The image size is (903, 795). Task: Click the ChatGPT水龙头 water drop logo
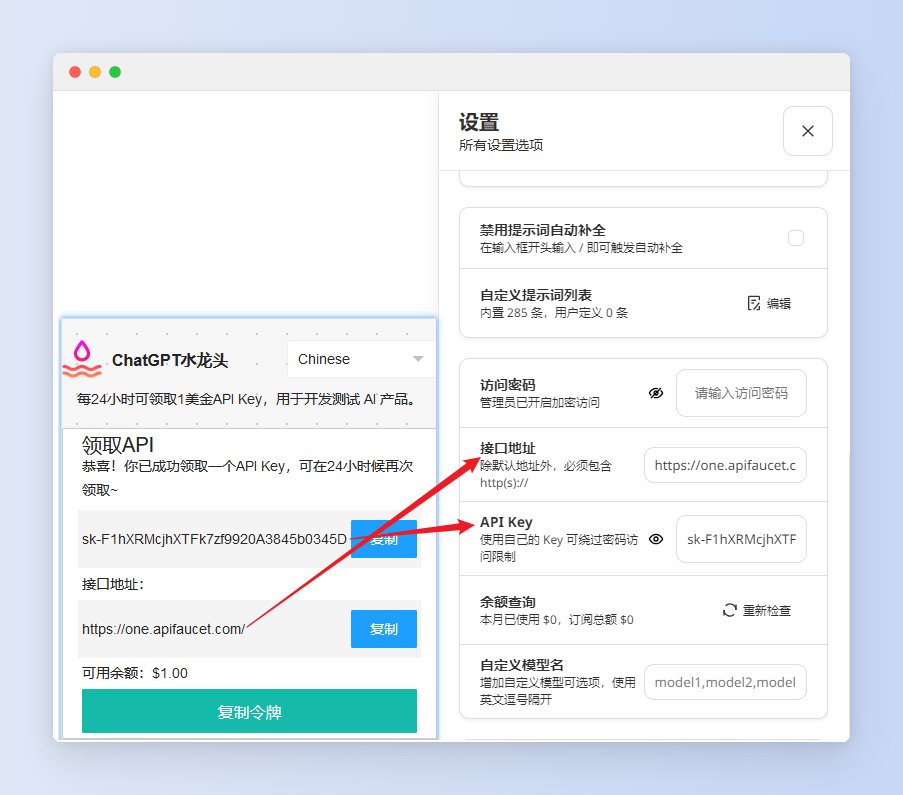pos(82,359)
